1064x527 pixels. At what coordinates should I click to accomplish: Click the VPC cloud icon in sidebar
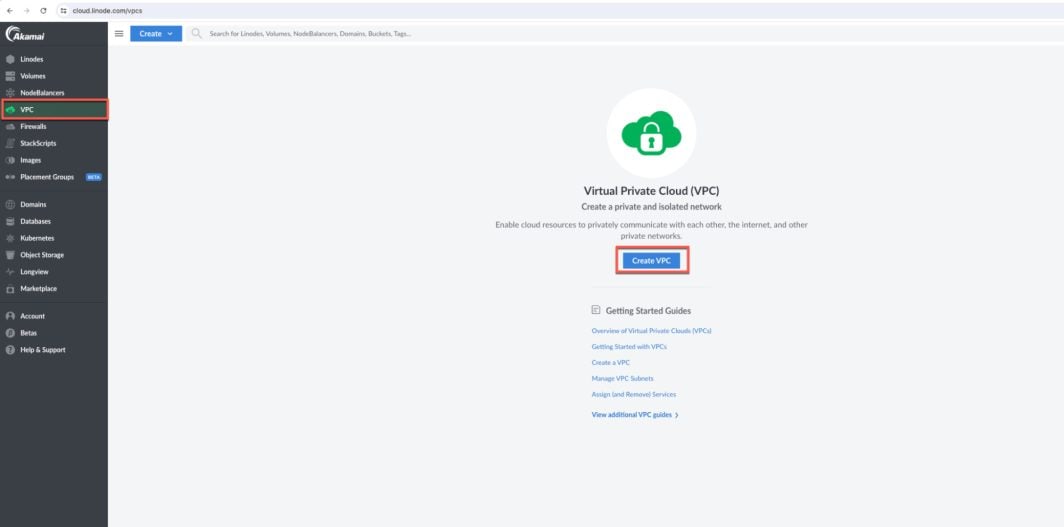point(10,109)
